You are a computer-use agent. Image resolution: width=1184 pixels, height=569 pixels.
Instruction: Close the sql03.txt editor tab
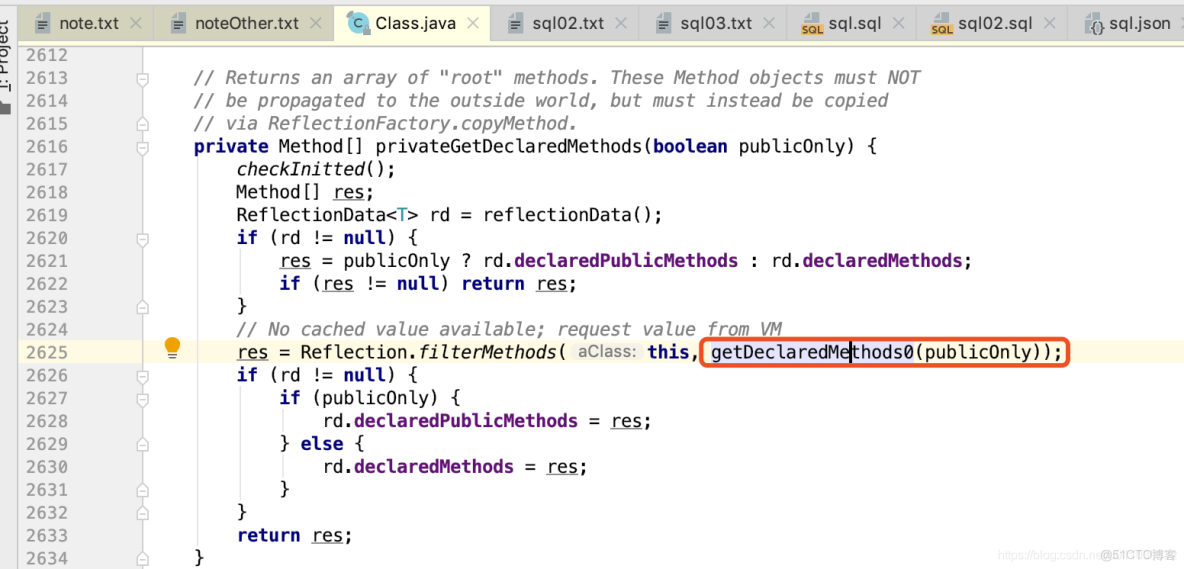tap(769, 23)
